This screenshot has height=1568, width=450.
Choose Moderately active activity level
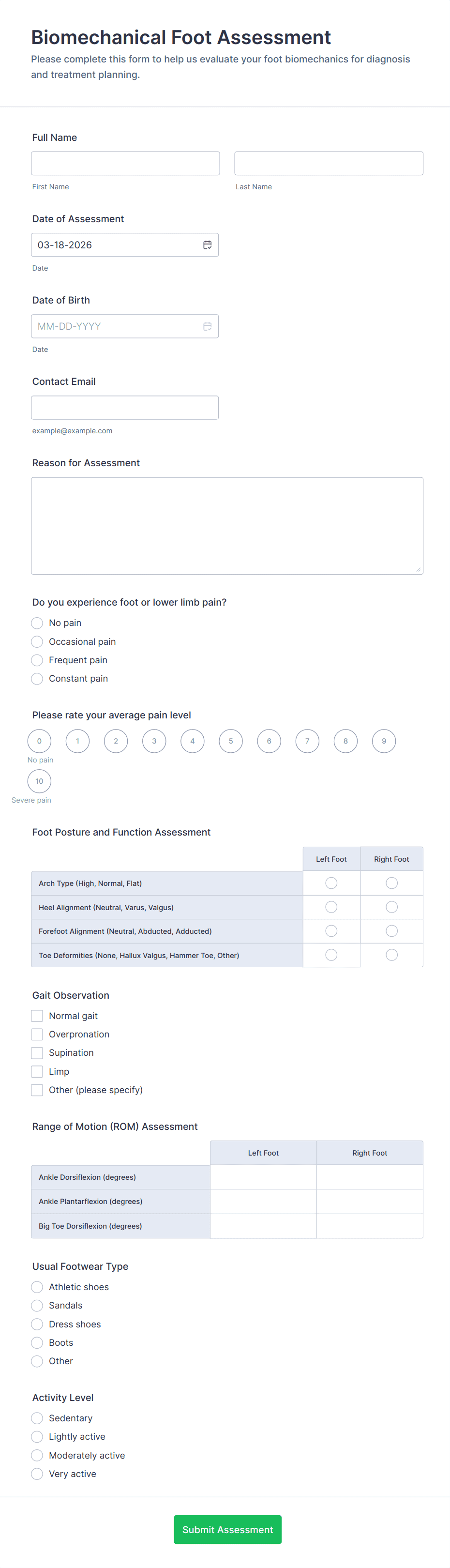(37, 1455)
